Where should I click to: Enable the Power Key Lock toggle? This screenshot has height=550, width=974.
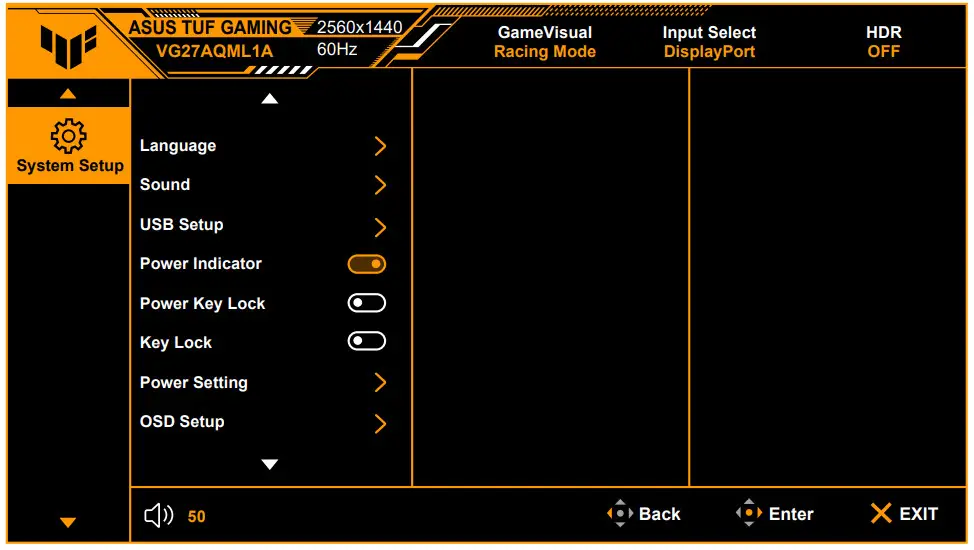(366, 303)
